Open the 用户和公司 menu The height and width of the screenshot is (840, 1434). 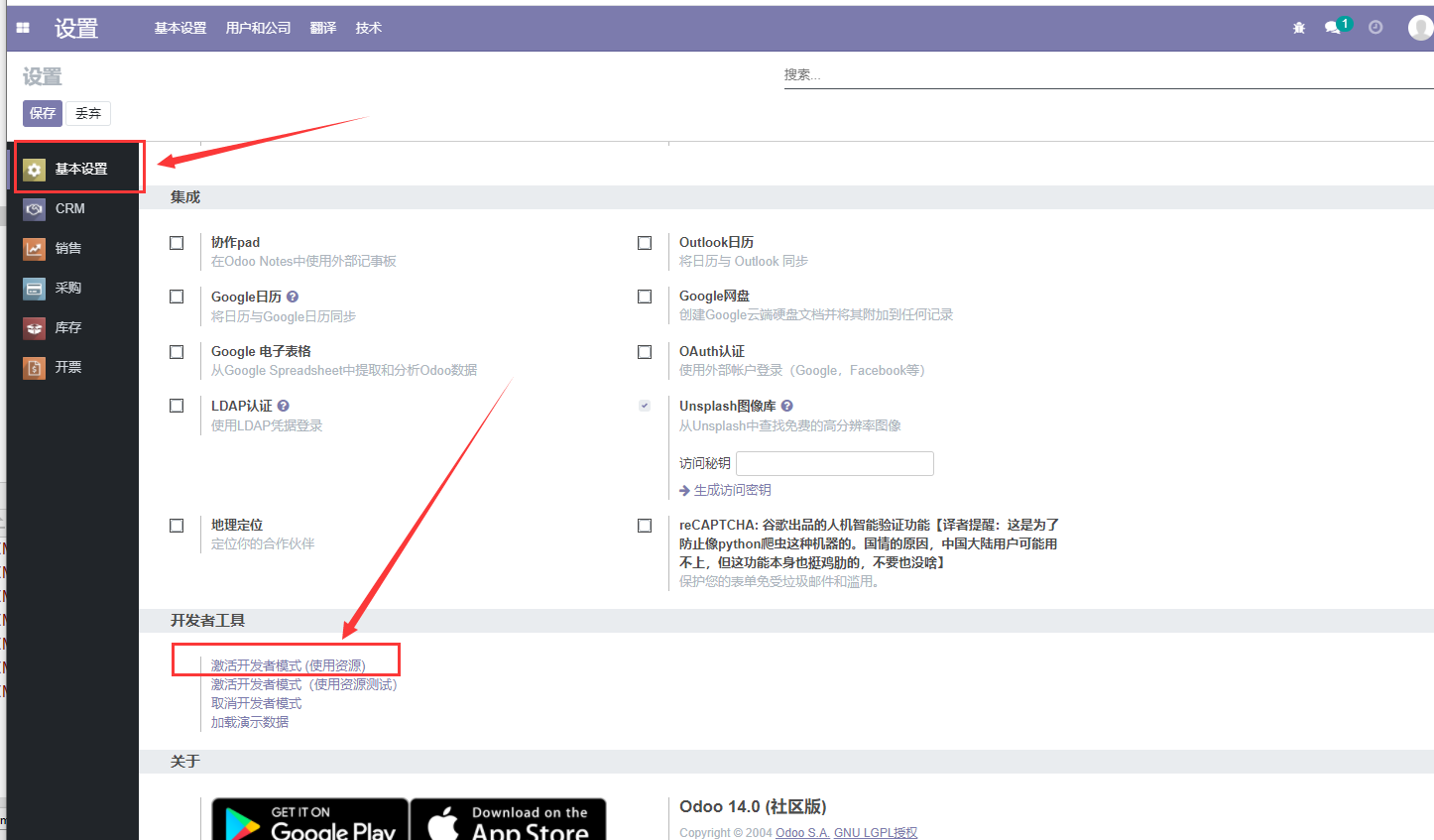point(258,28)
